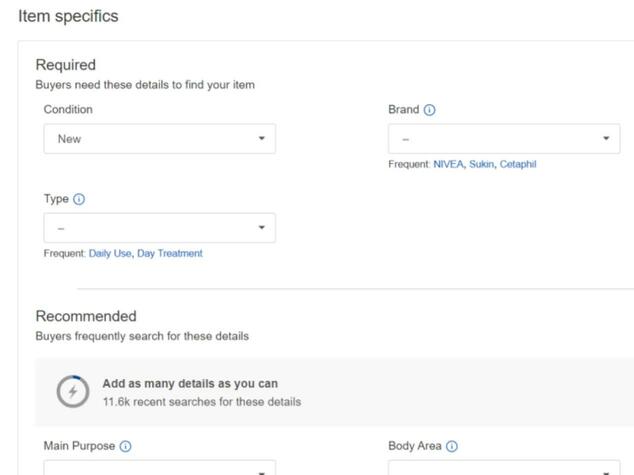Viewport: 634px width, 475px height.
Task: Open the Main Purpose info icon
Action: tap(126, 446)
